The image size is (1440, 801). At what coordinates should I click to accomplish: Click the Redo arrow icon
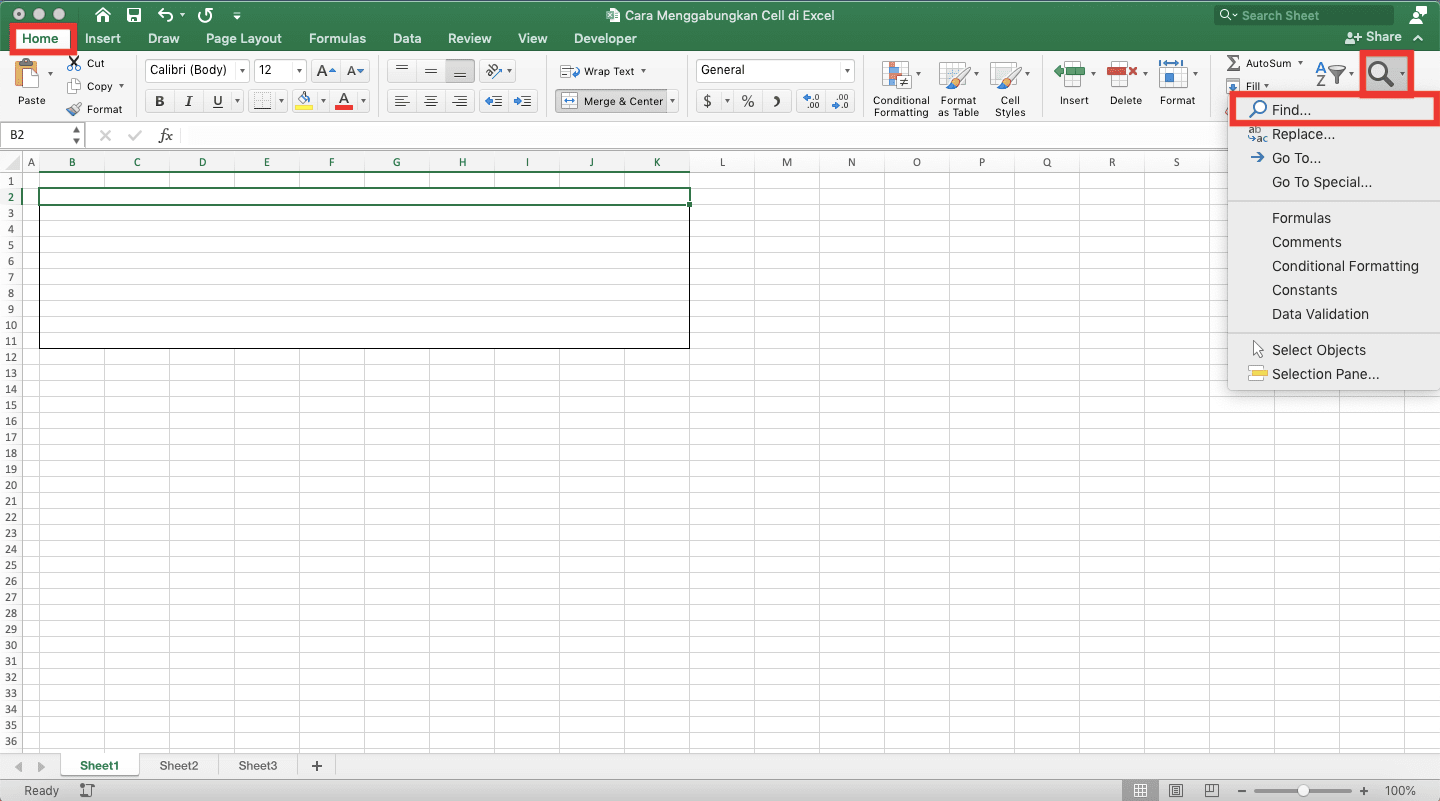click(x=205, y=15)
